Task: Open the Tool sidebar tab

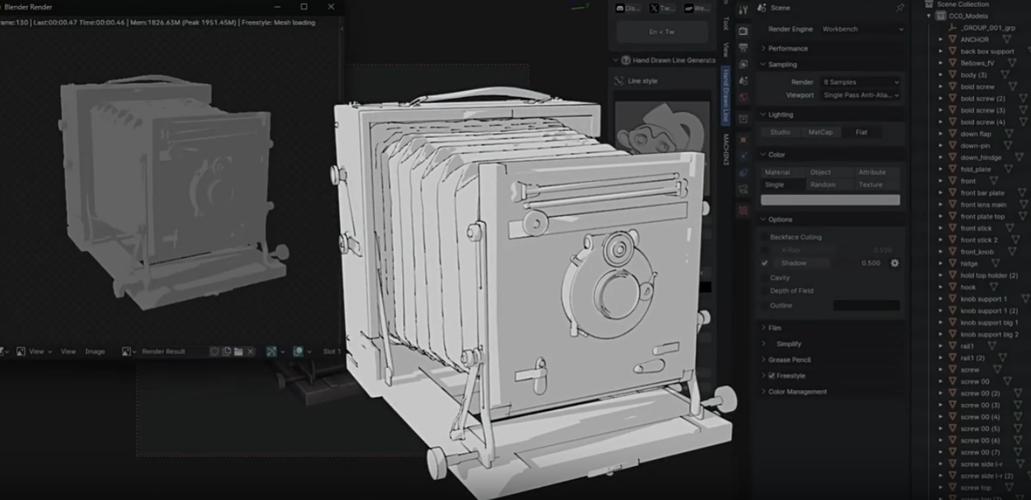Action: tap(726, 24)
